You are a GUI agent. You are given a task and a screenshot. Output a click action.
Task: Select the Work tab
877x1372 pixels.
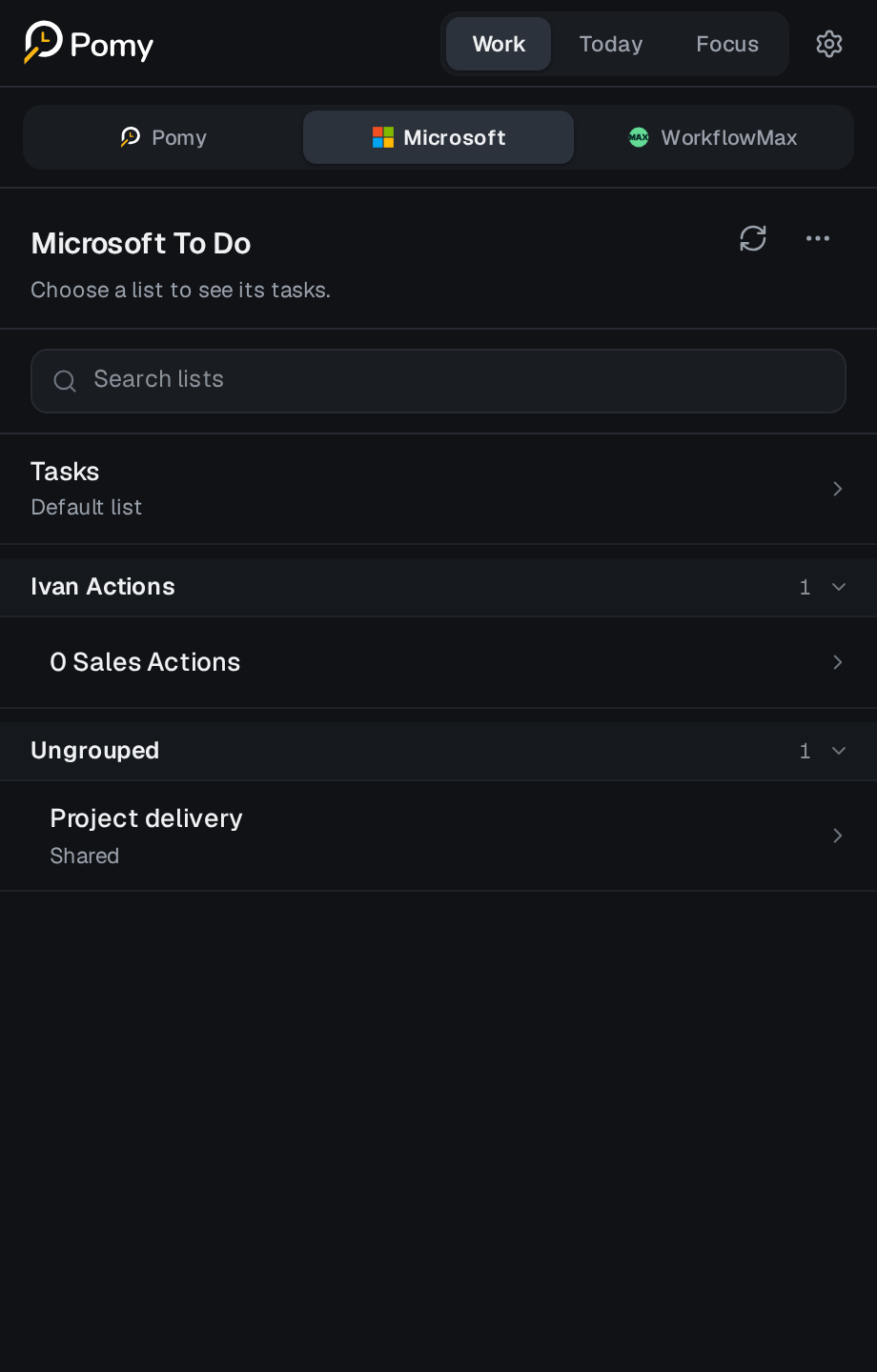click(499, 44)
